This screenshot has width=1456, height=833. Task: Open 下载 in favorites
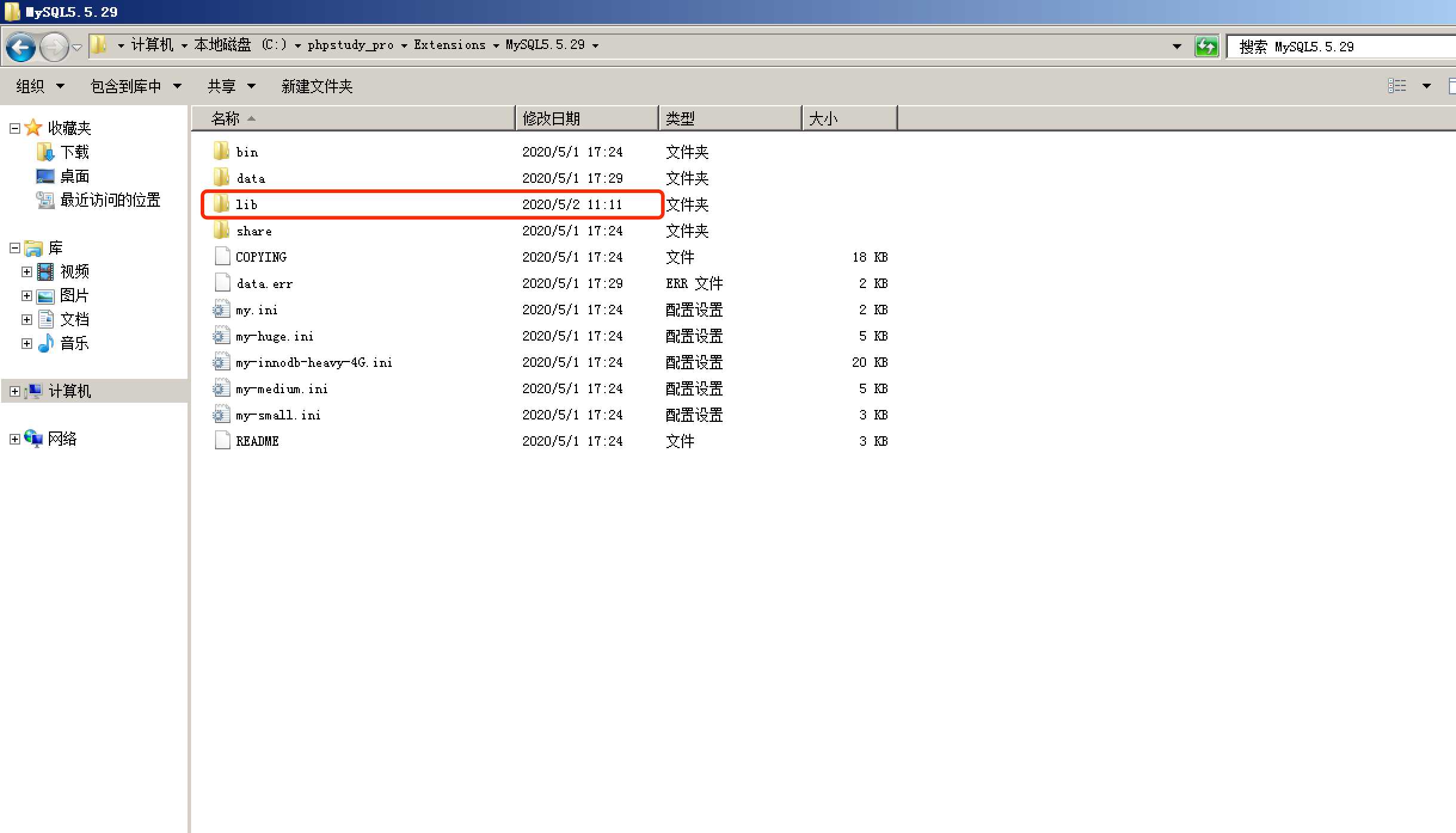click(x=75, y=152)
